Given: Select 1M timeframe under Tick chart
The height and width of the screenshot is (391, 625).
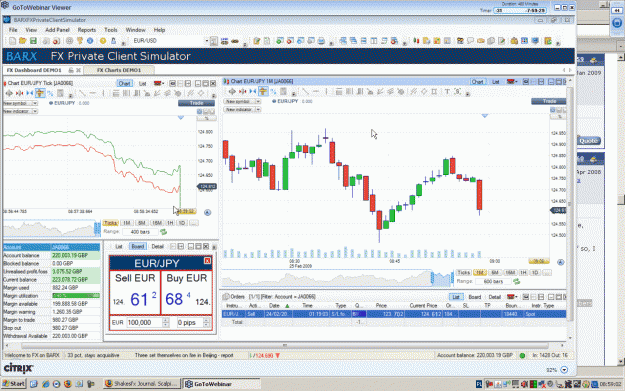Looking at the screenshot, I should pos(127,223).
